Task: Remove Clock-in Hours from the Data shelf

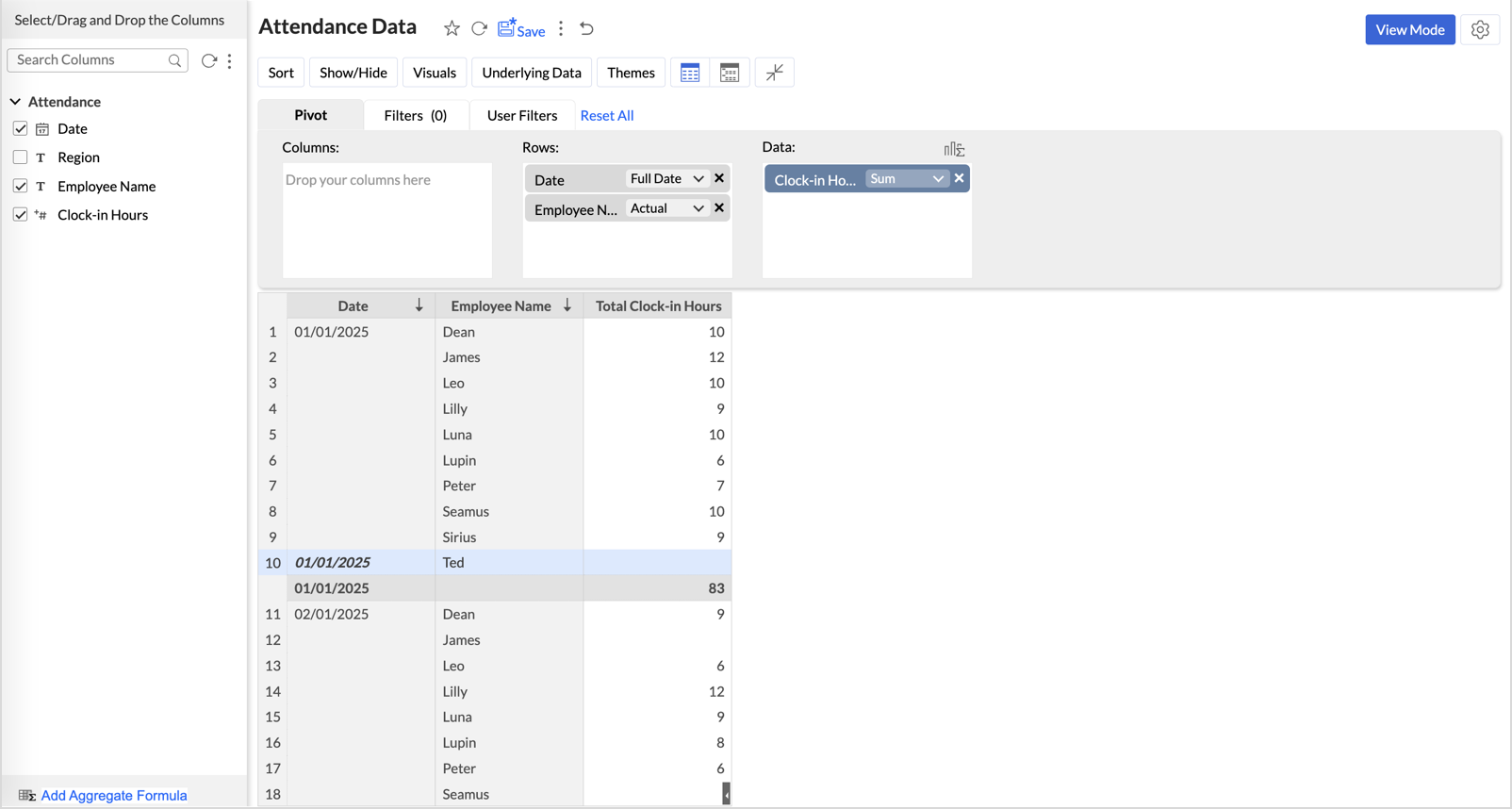Action: (959, 178)
